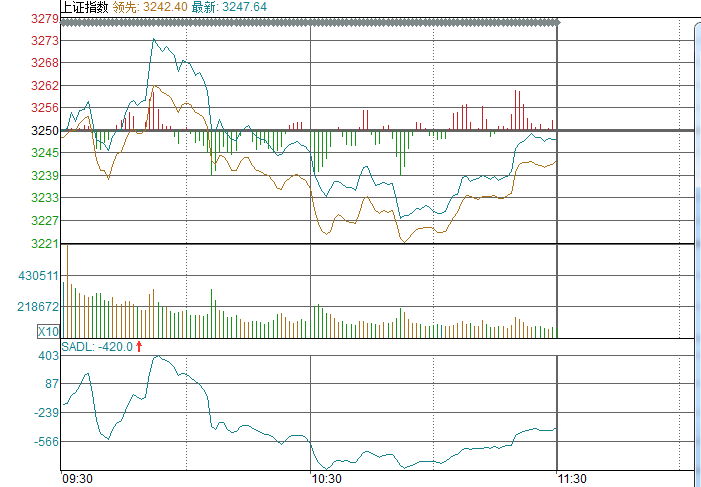701x487 pixels.
Task: Click the red arrow next to SADL
Action: point(139,347)
